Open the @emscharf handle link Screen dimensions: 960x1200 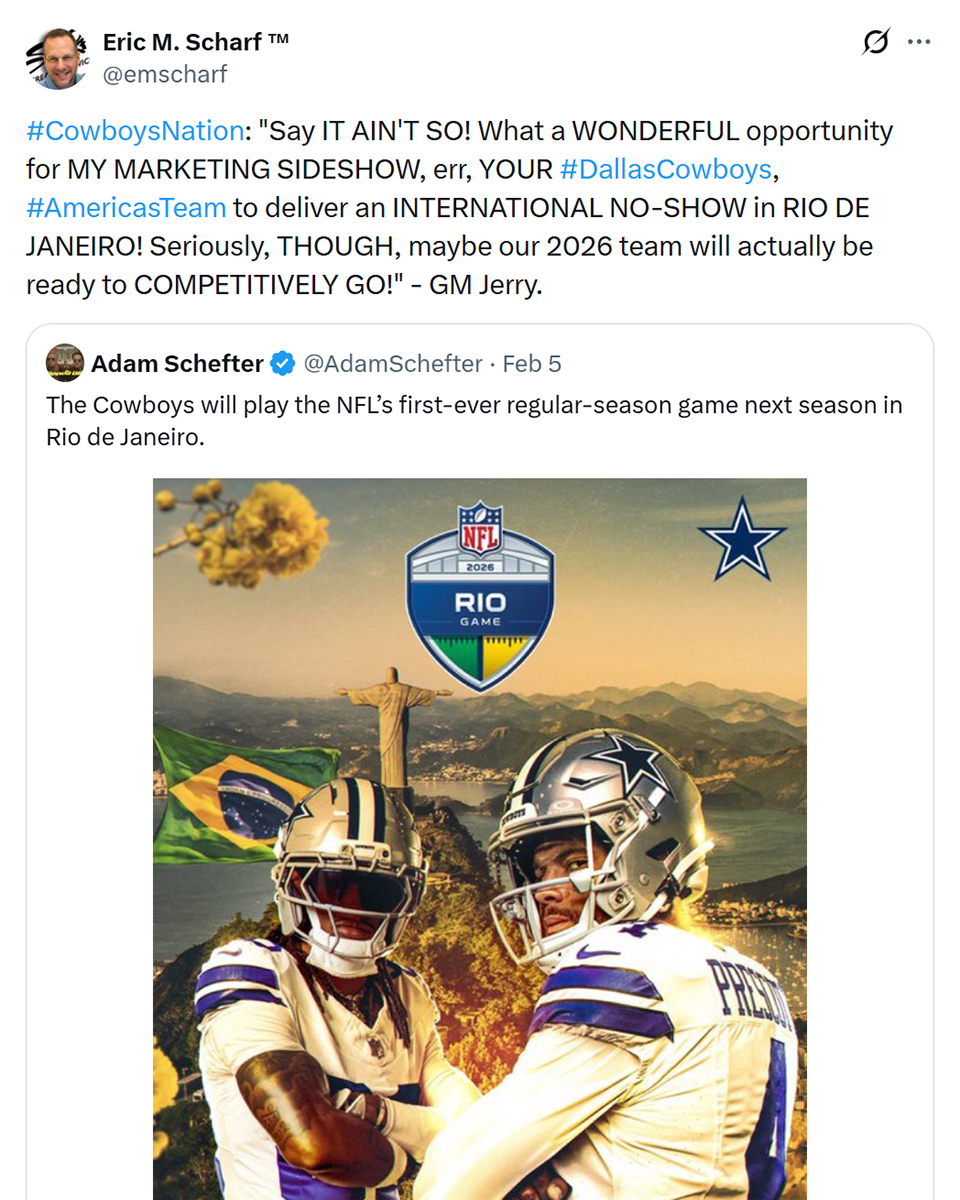[x=165, y=74]
